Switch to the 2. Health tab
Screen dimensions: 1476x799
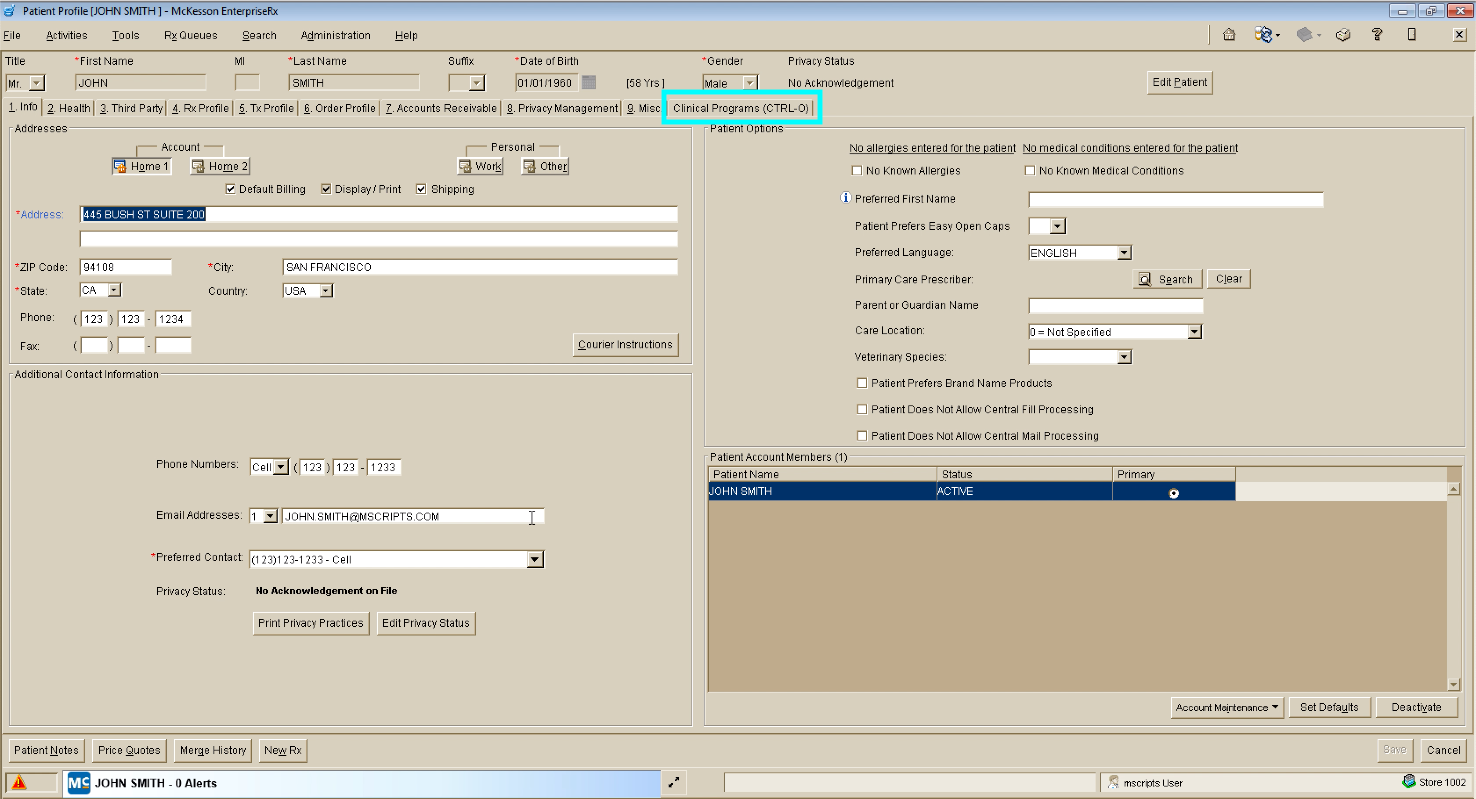point(69,108)
